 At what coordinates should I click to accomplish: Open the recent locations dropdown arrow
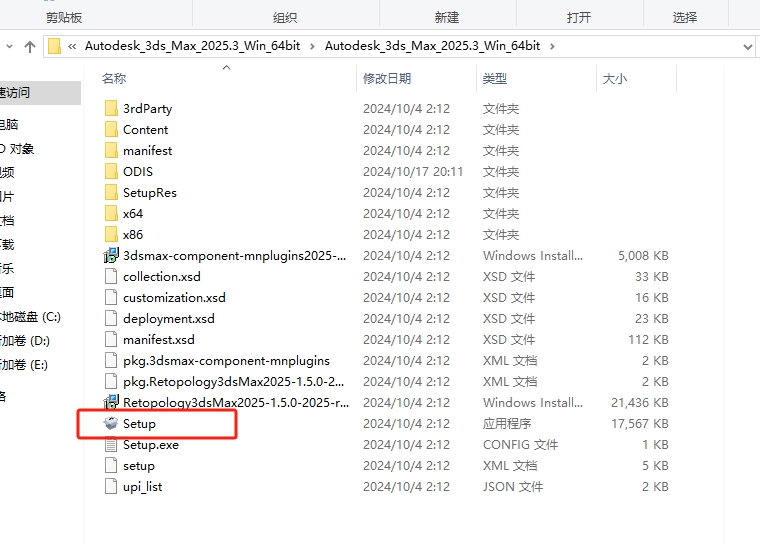point(9,47)
